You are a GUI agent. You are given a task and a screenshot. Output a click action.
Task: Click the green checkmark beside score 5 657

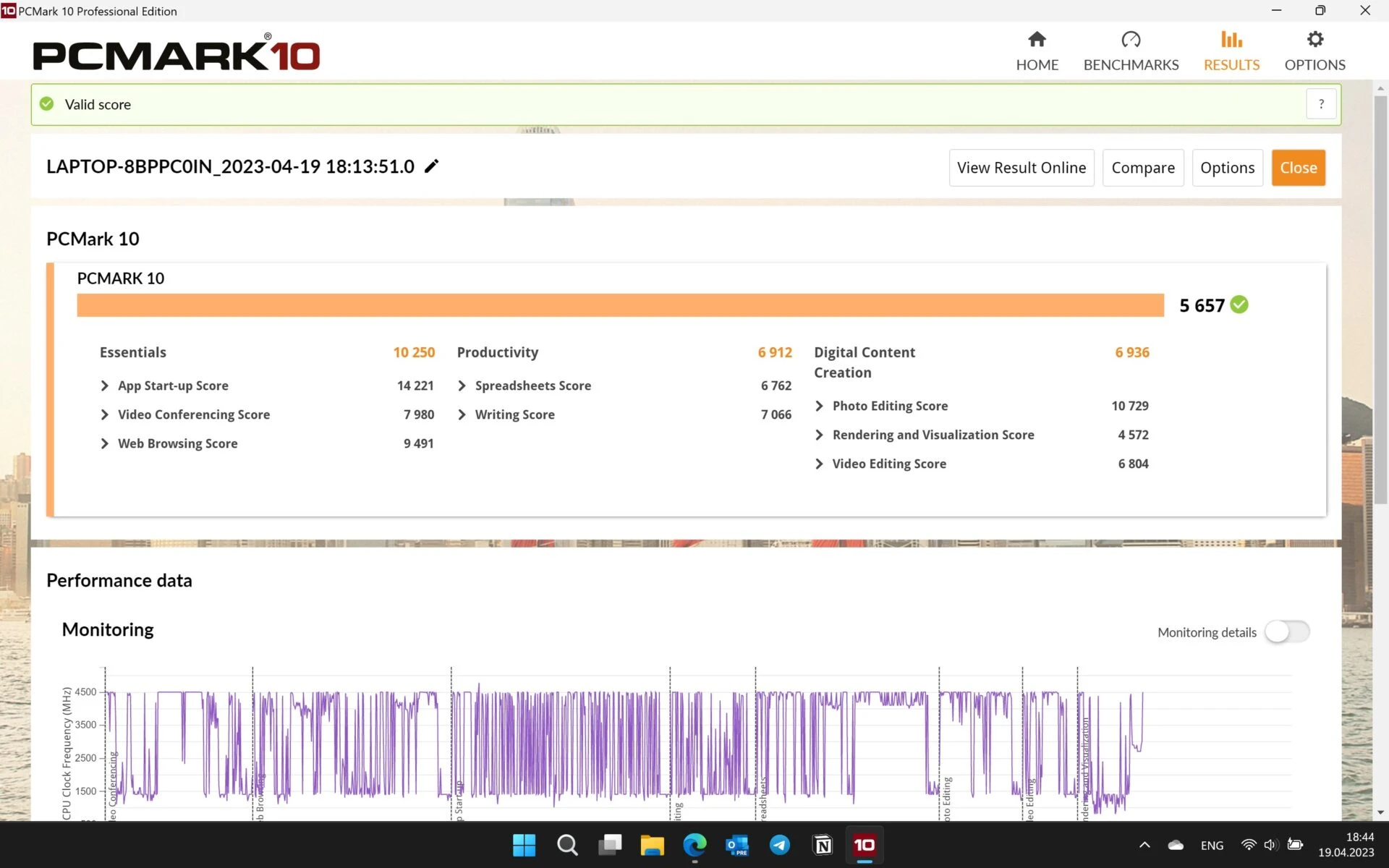click(1239, 305)
